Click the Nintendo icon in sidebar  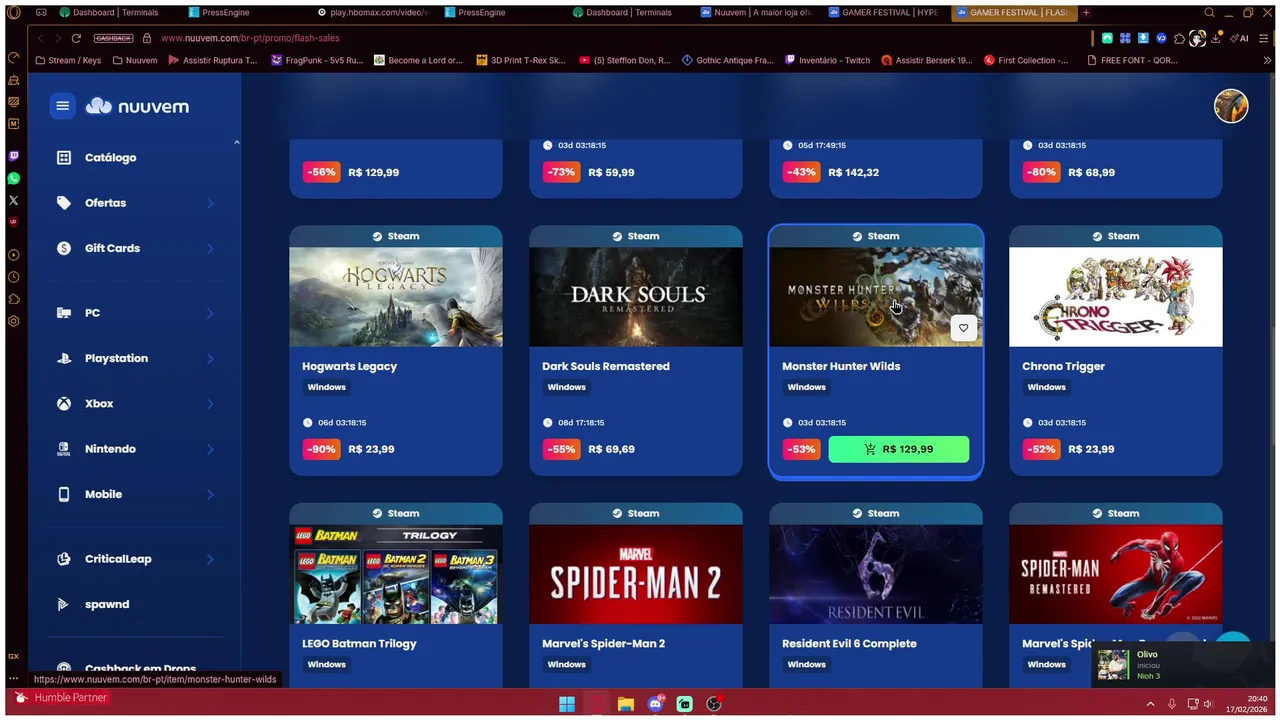click(x=64, y=449)
